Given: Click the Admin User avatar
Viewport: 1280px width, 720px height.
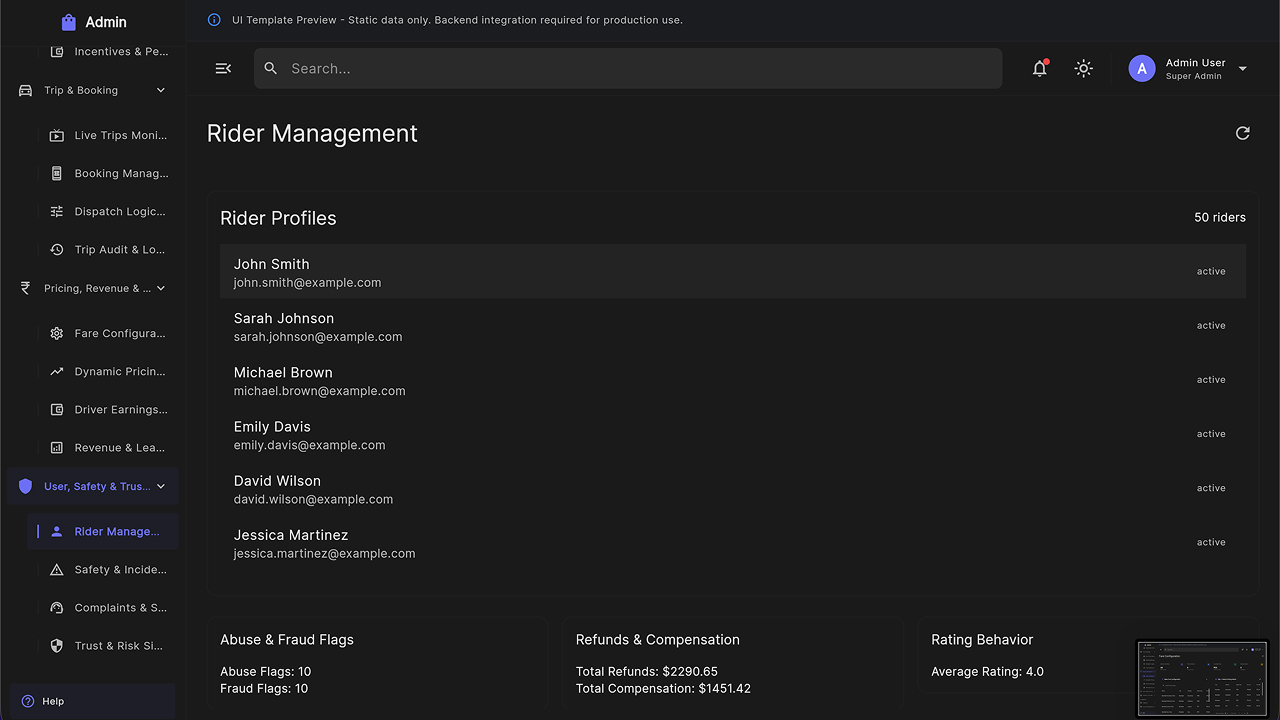Looking at the screenshot, I should pos(1142,68).
